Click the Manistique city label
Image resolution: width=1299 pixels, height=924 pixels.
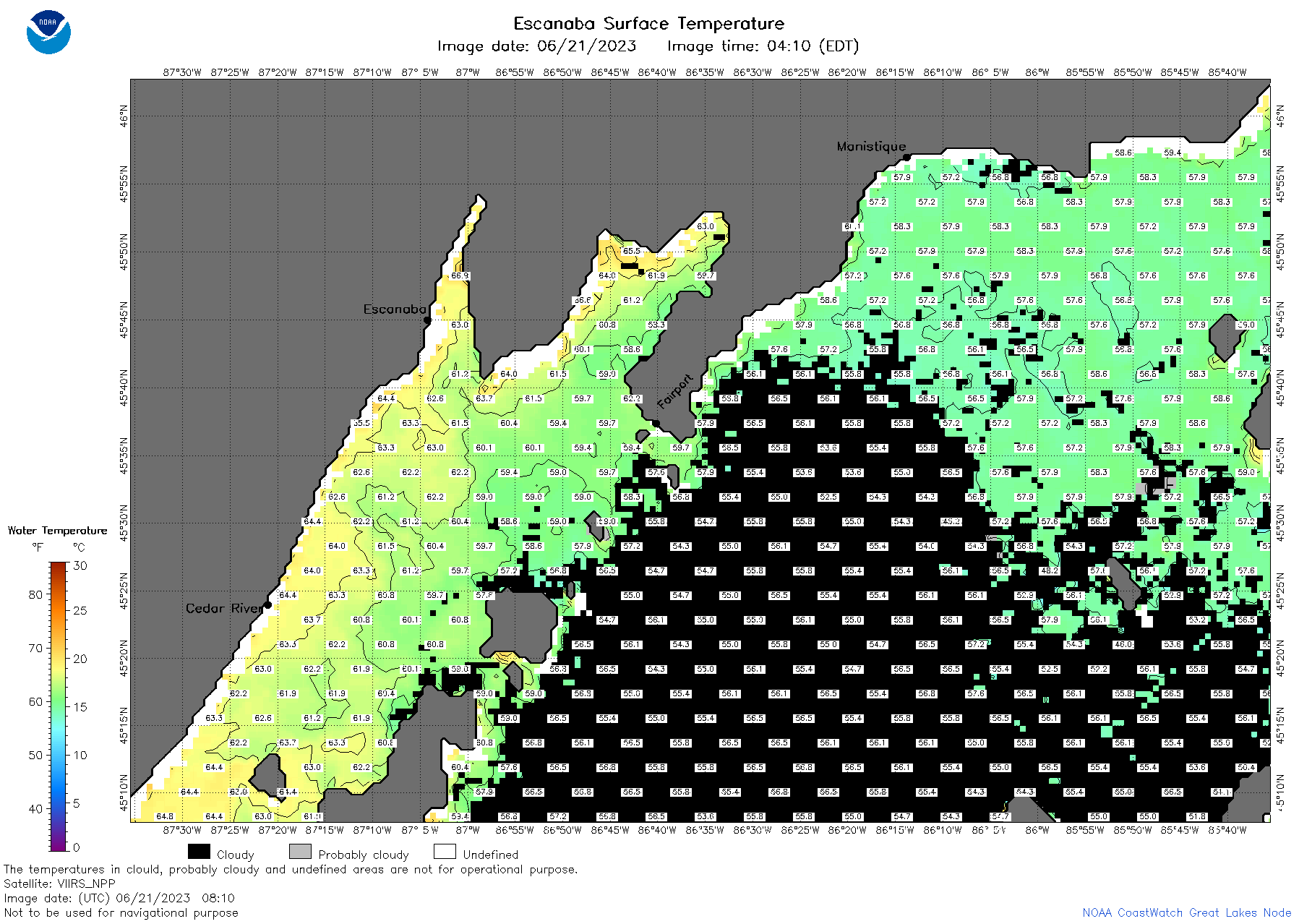871,146
